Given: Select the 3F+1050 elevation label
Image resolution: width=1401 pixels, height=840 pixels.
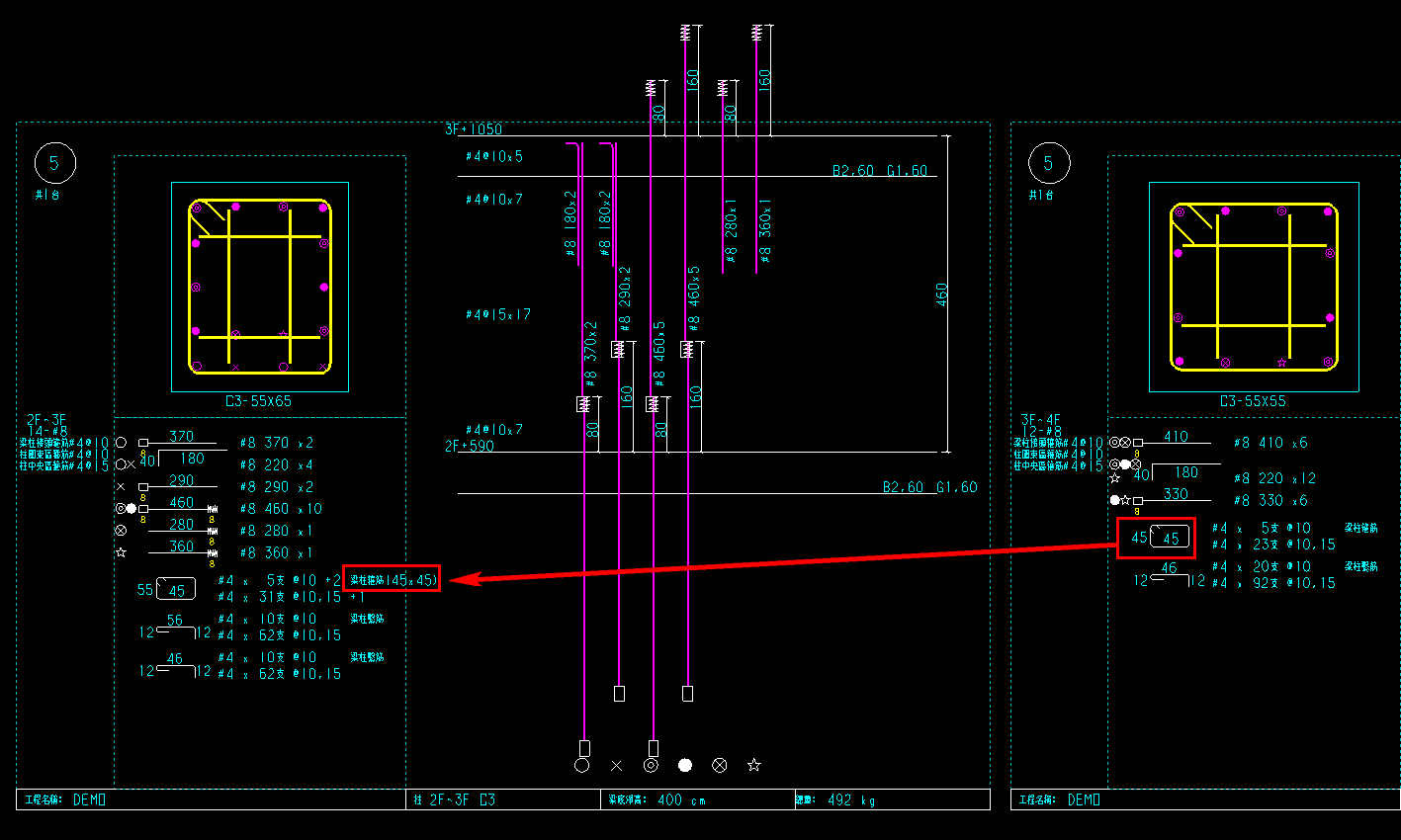Looking at the screenshot, I should [x=474, y=129].
